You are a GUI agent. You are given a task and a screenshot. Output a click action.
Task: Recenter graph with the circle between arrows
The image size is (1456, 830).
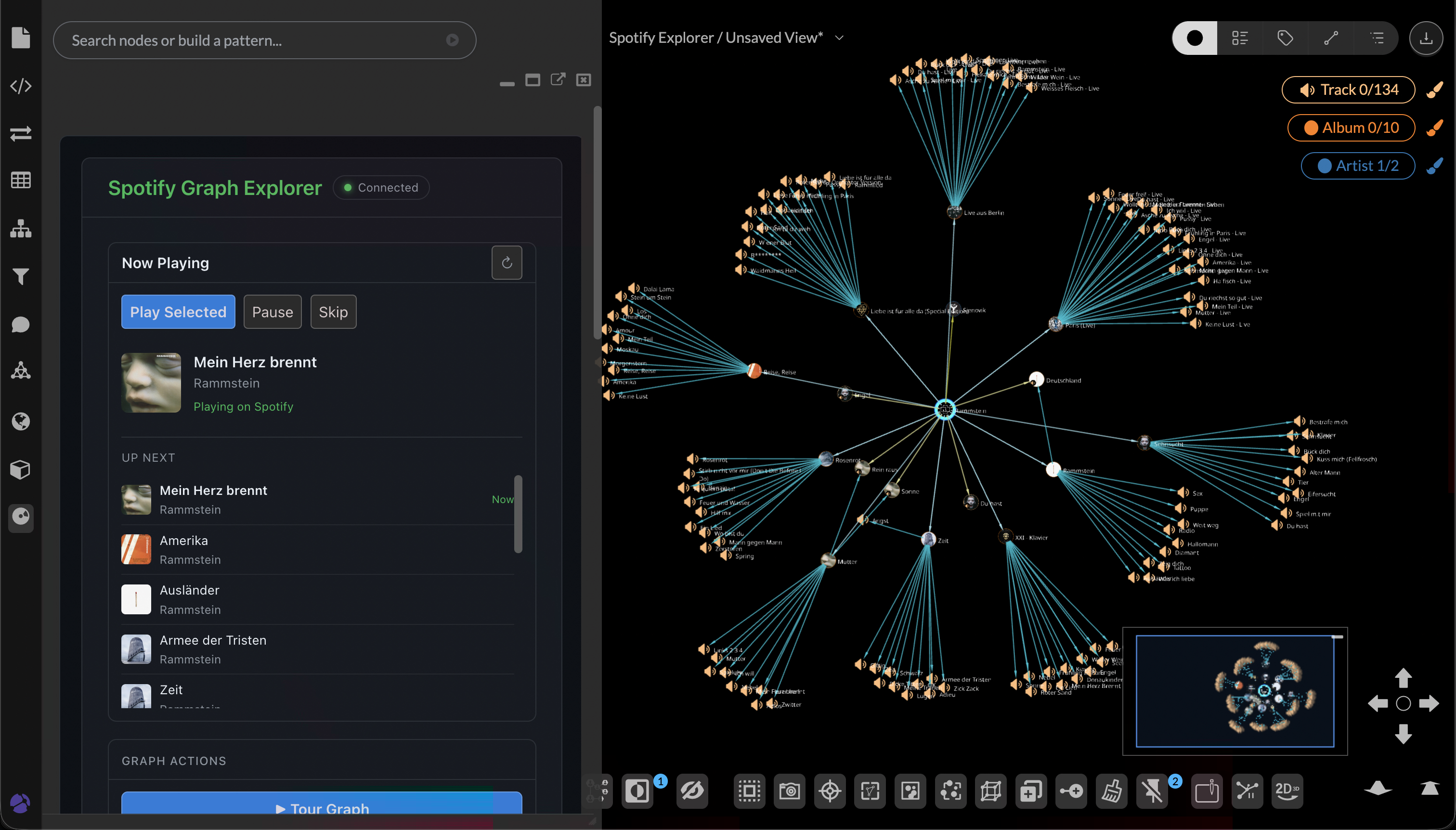1403,703
